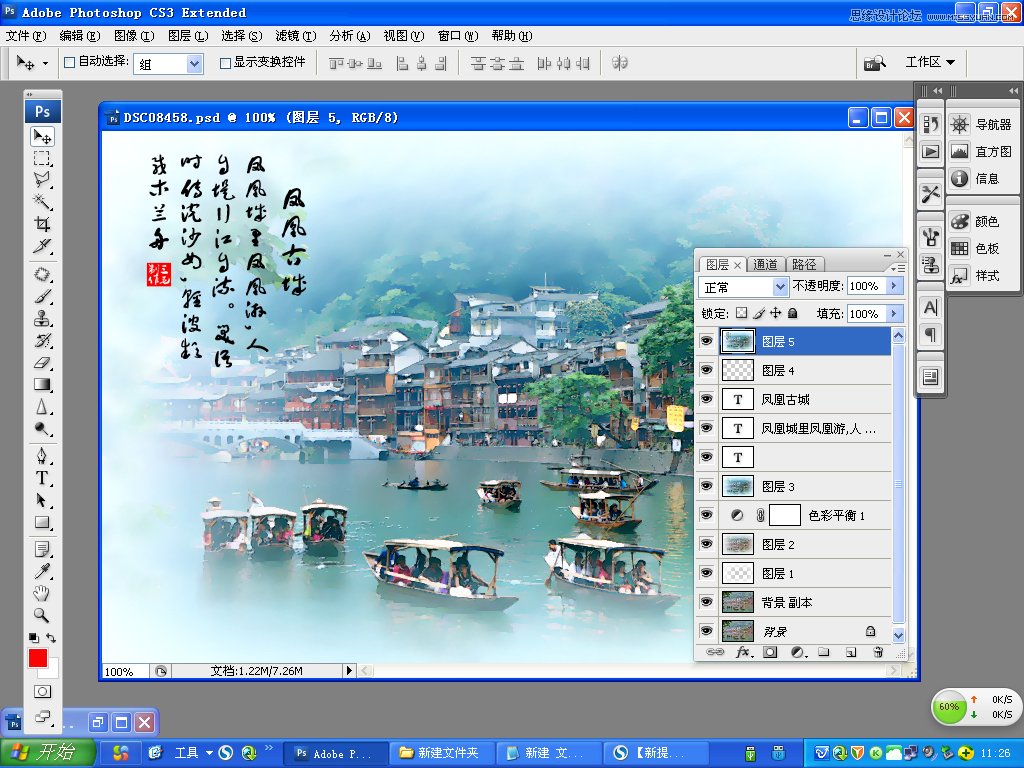Open the 滤镜 menu

coord(297,35)
